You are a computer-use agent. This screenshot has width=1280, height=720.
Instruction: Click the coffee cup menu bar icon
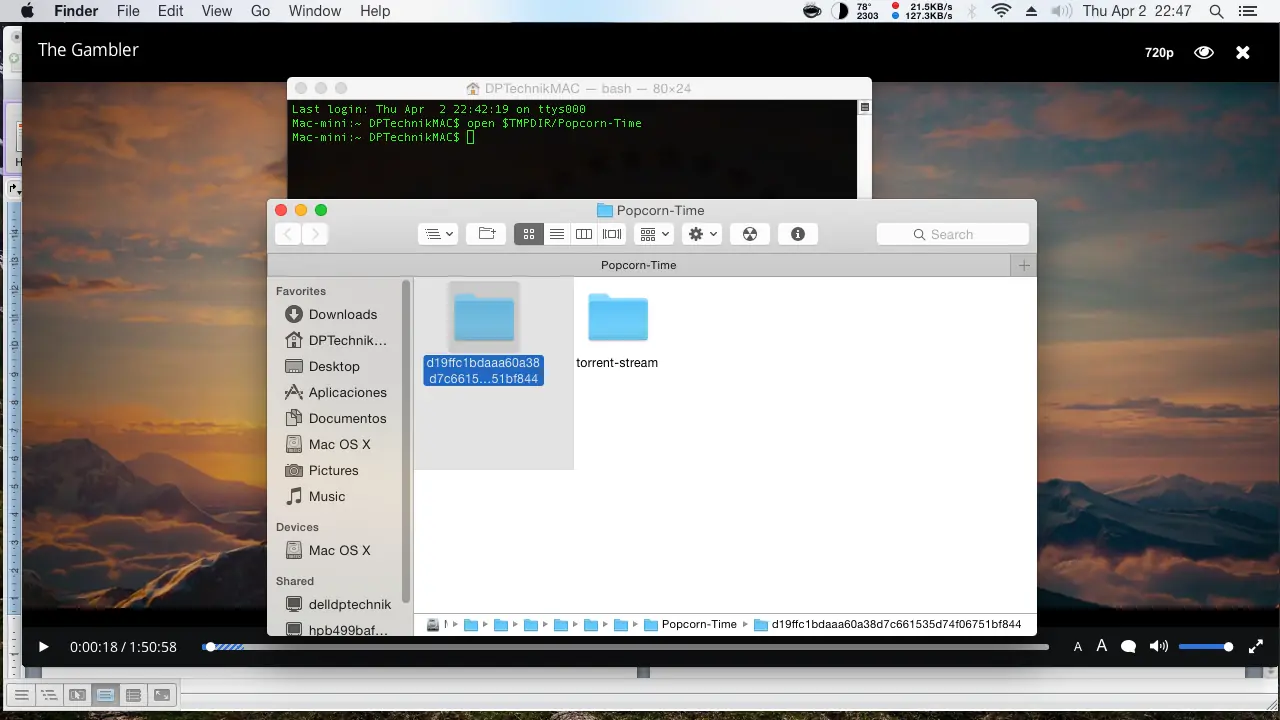click(813, 11)
